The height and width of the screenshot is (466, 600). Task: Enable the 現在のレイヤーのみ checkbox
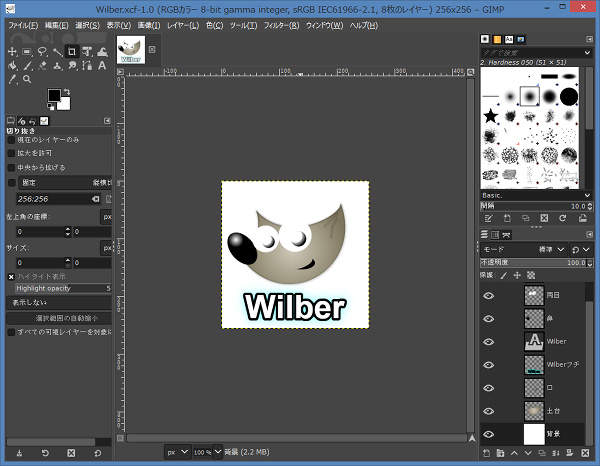12,141
